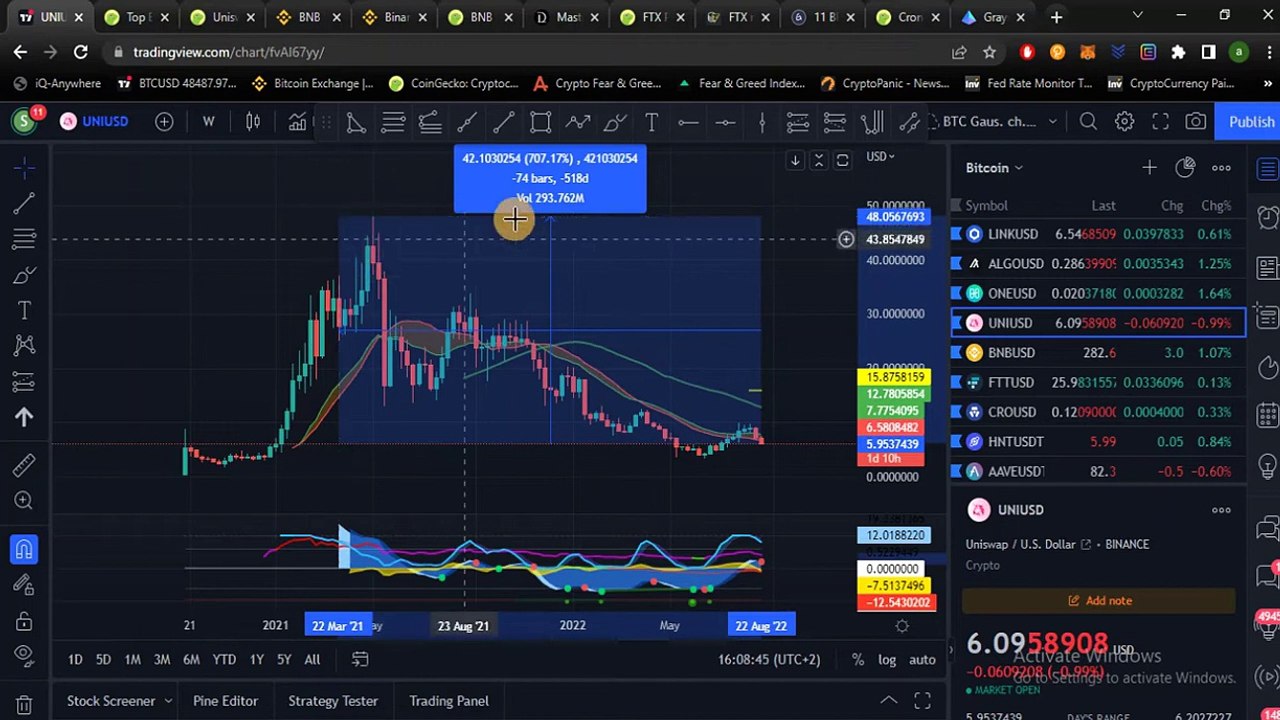Screen dimensions: 1280x720
Task: Click compare or add symbol plus icon
Action: point(164,122)
